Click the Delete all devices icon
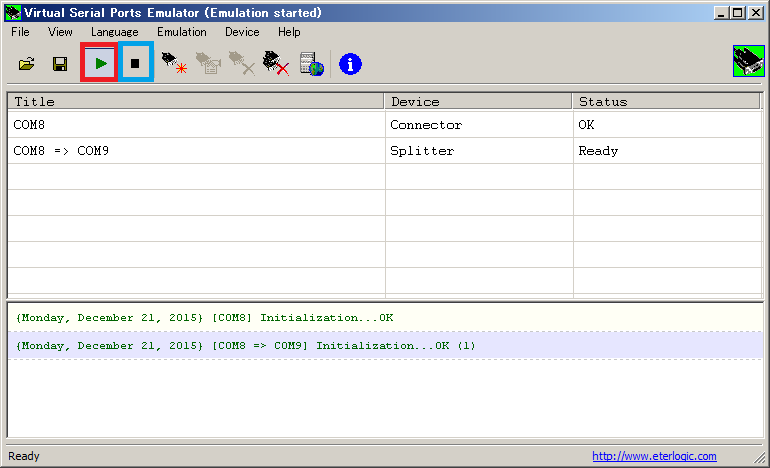This screenshot has width=770, height=468. pyautogui.click(x=275, y=64)
